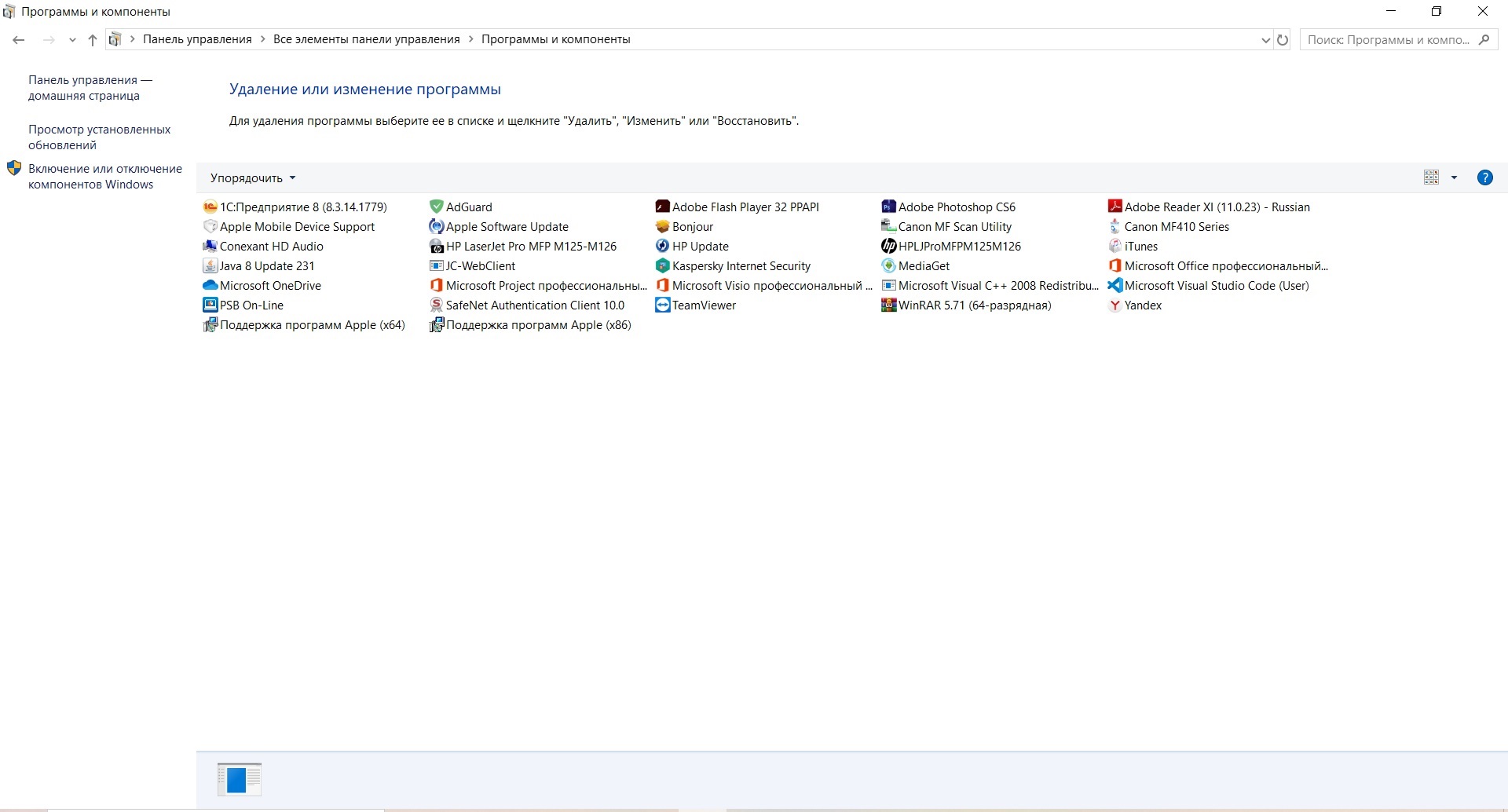Click the TeamViewer icon
This screenshot has height=812, width=1508.
tap(662, 305)
